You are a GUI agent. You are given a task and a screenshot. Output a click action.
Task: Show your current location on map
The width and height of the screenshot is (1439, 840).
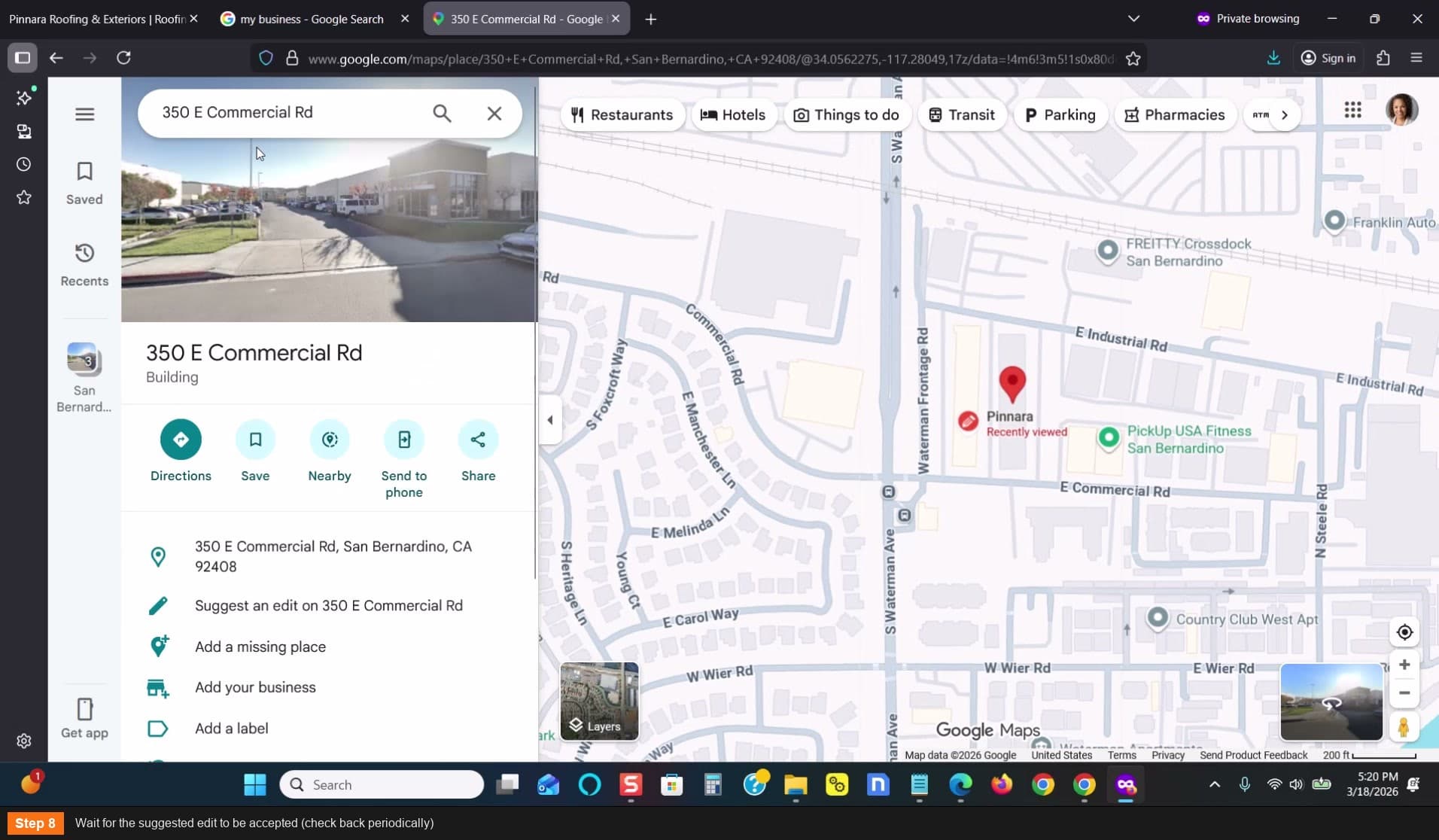pos(1404,632)
